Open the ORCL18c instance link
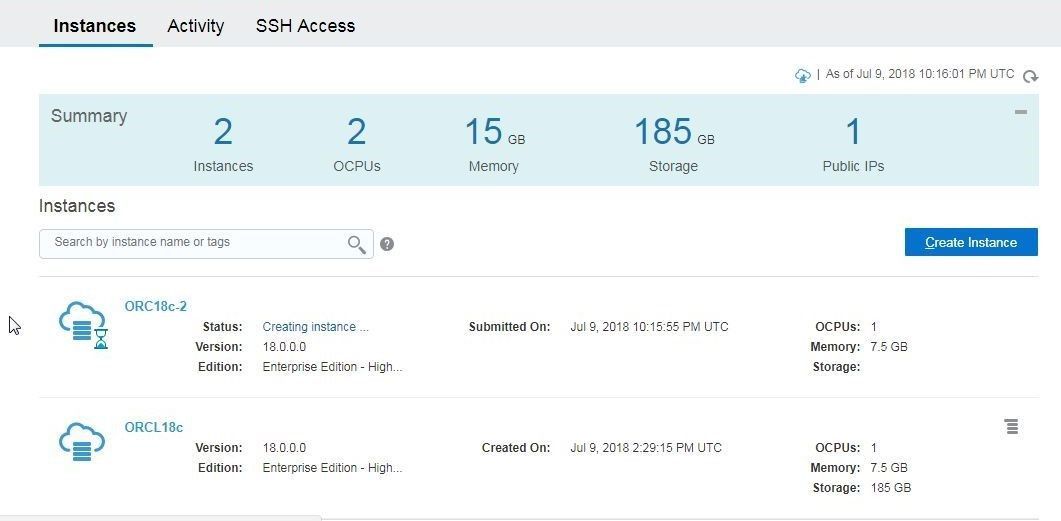The height and width of the screenshot is (521, 1061). point(154,428)
